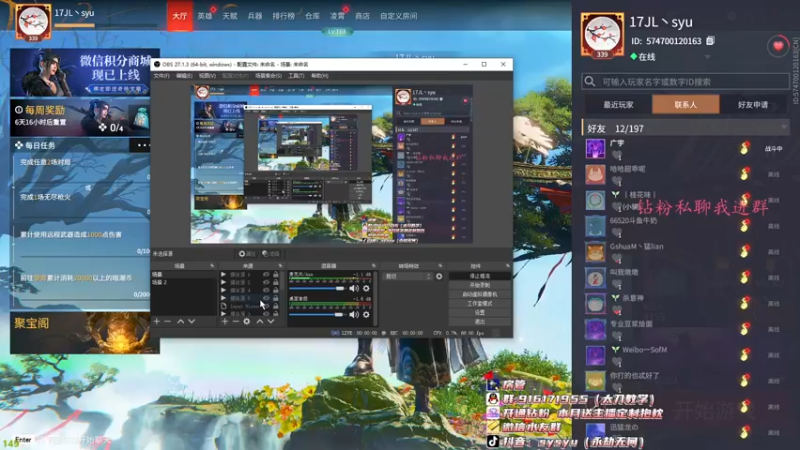Open 设置 settings in OBS controls
This screenshot has width=800, height=450.
point(480,312)
